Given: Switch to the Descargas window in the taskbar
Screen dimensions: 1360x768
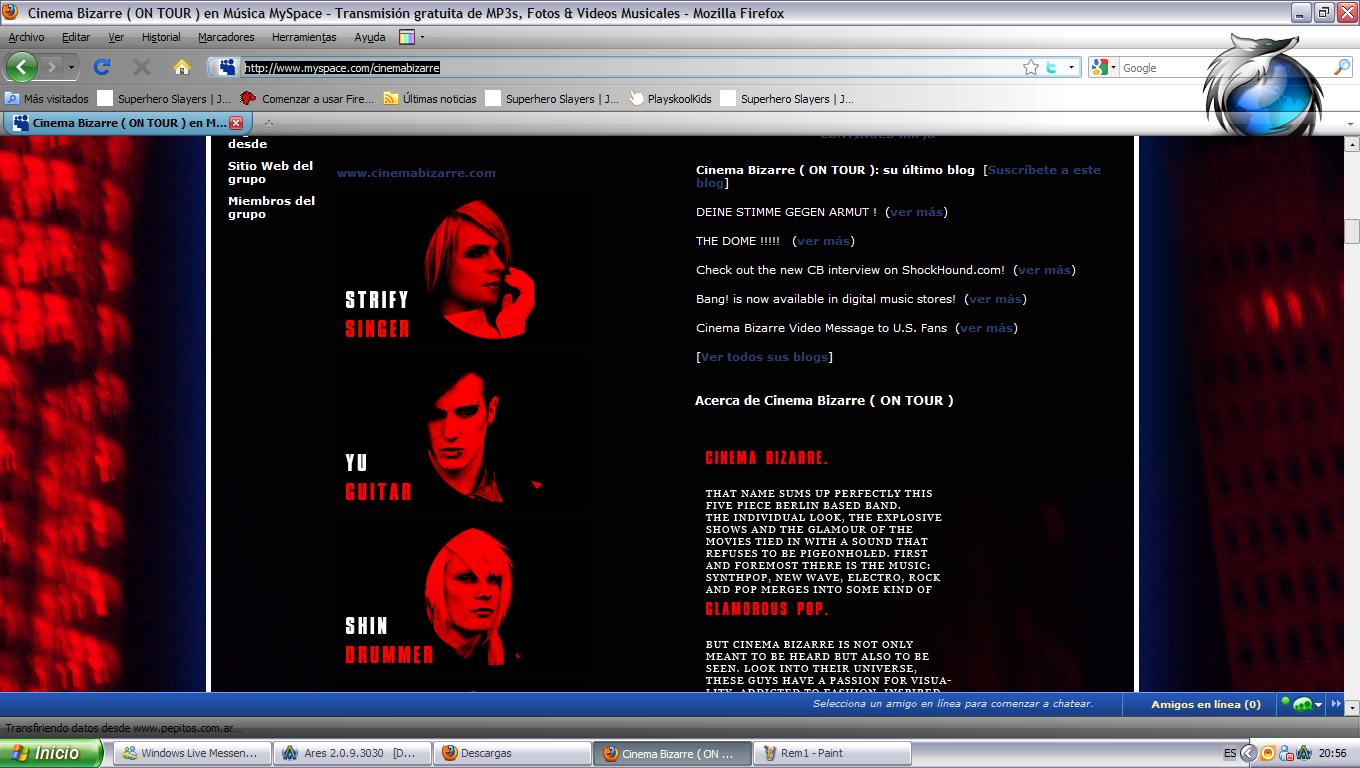Looking at the screenshot, I should (x=513, y=753).
